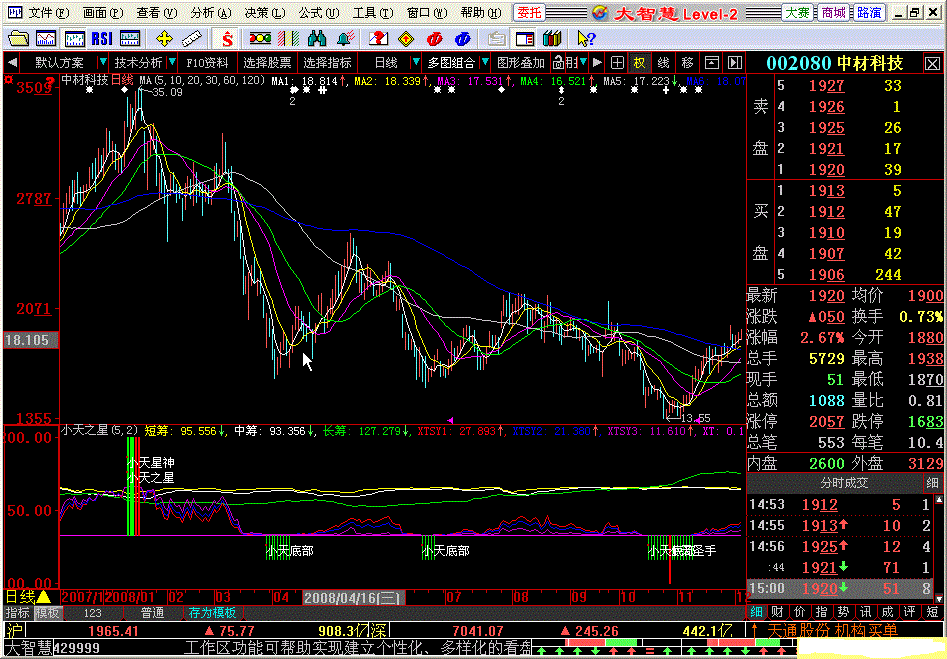Click the 大赛 button in title bar
The height and width of the screenshot is (659, 947).
797,13
